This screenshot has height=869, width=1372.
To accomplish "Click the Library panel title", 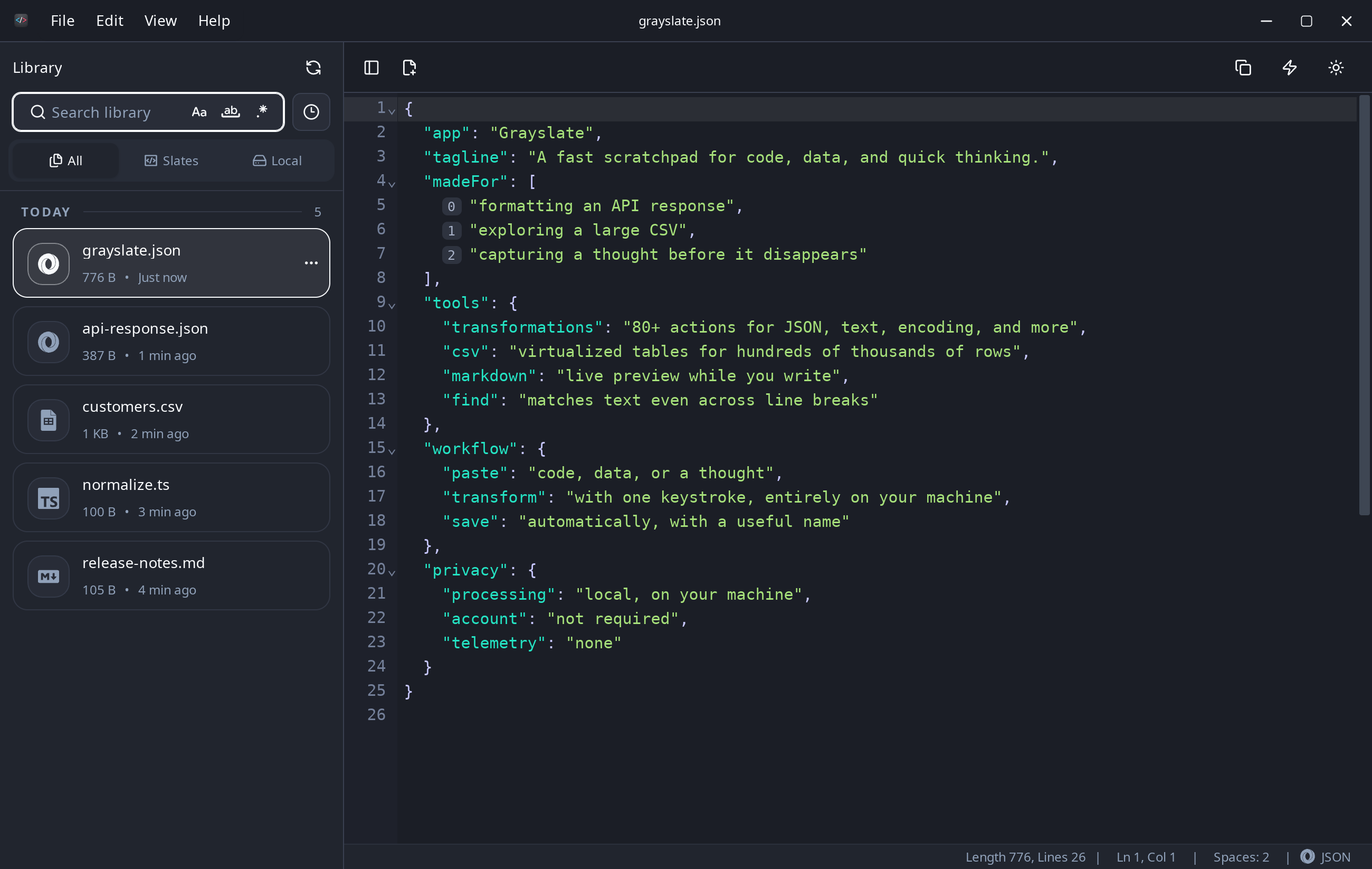I will coord(37,68).
